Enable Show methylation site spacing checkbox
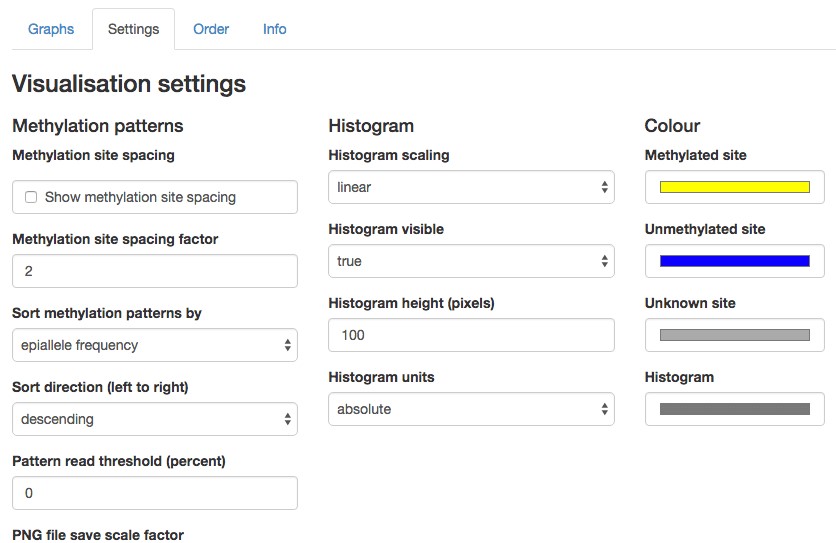The image size is (836, 543). (31, 197)
